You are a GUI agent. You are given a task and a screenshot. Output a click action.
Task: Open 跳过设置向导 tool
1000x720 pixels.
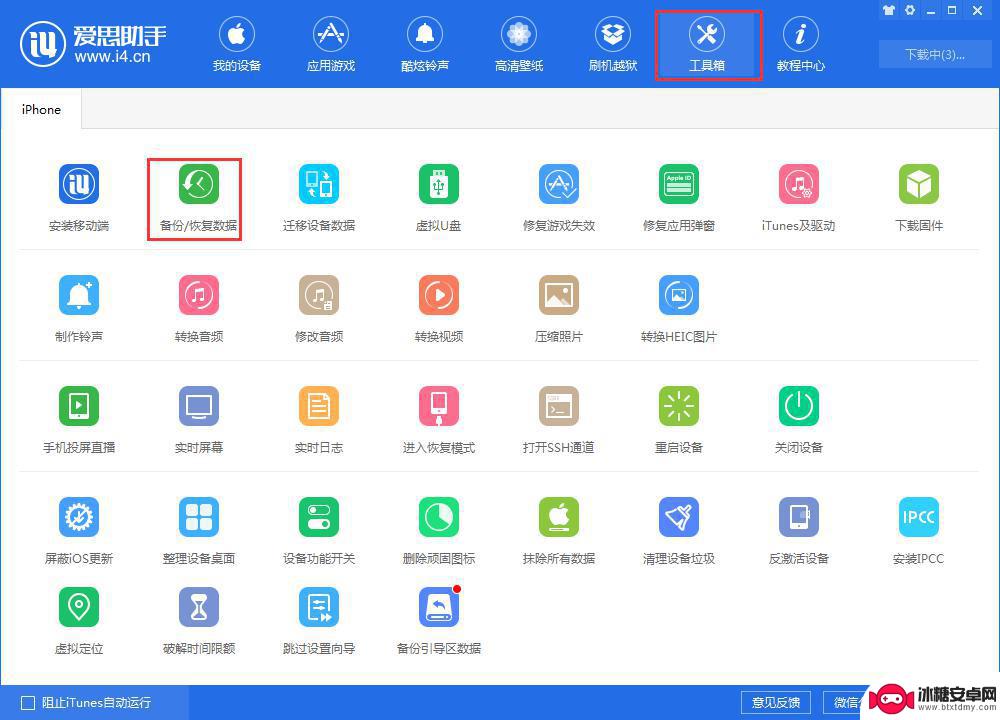coord(319,621)
